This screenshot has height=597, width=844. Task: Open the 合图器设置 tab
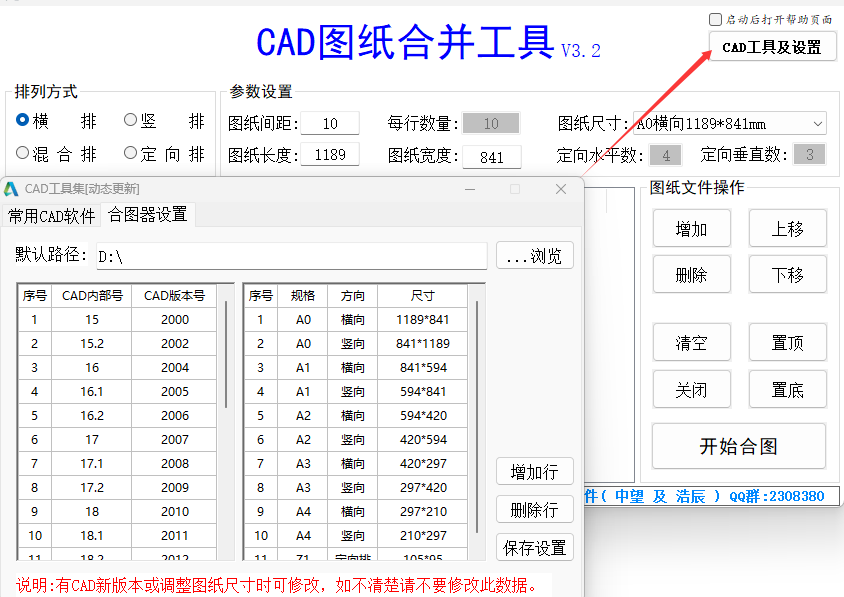147,215
